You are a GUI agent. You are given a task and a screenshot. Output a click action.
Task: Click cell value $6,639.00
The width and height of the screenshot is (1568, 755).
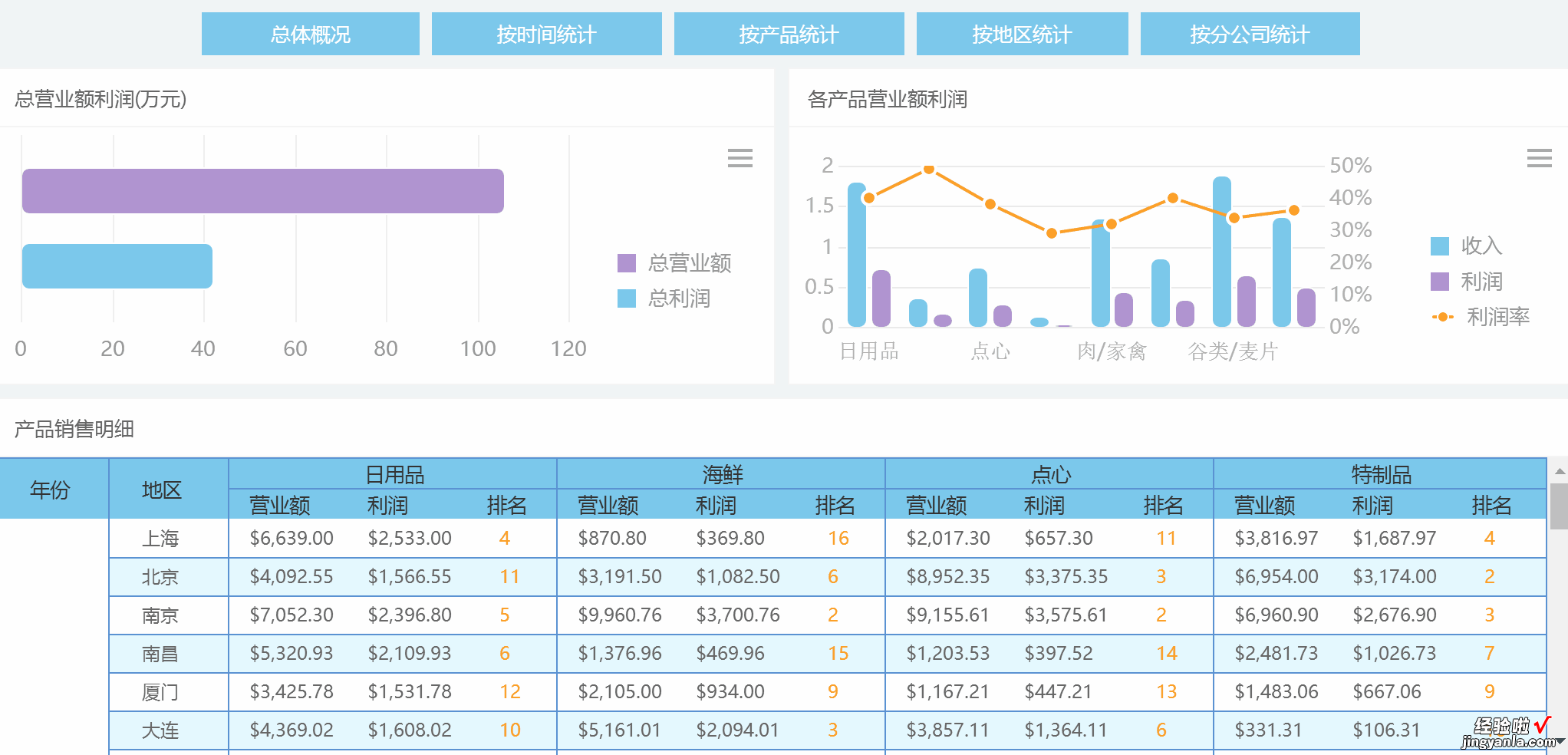pyautogui.click(x=292, y=539)
